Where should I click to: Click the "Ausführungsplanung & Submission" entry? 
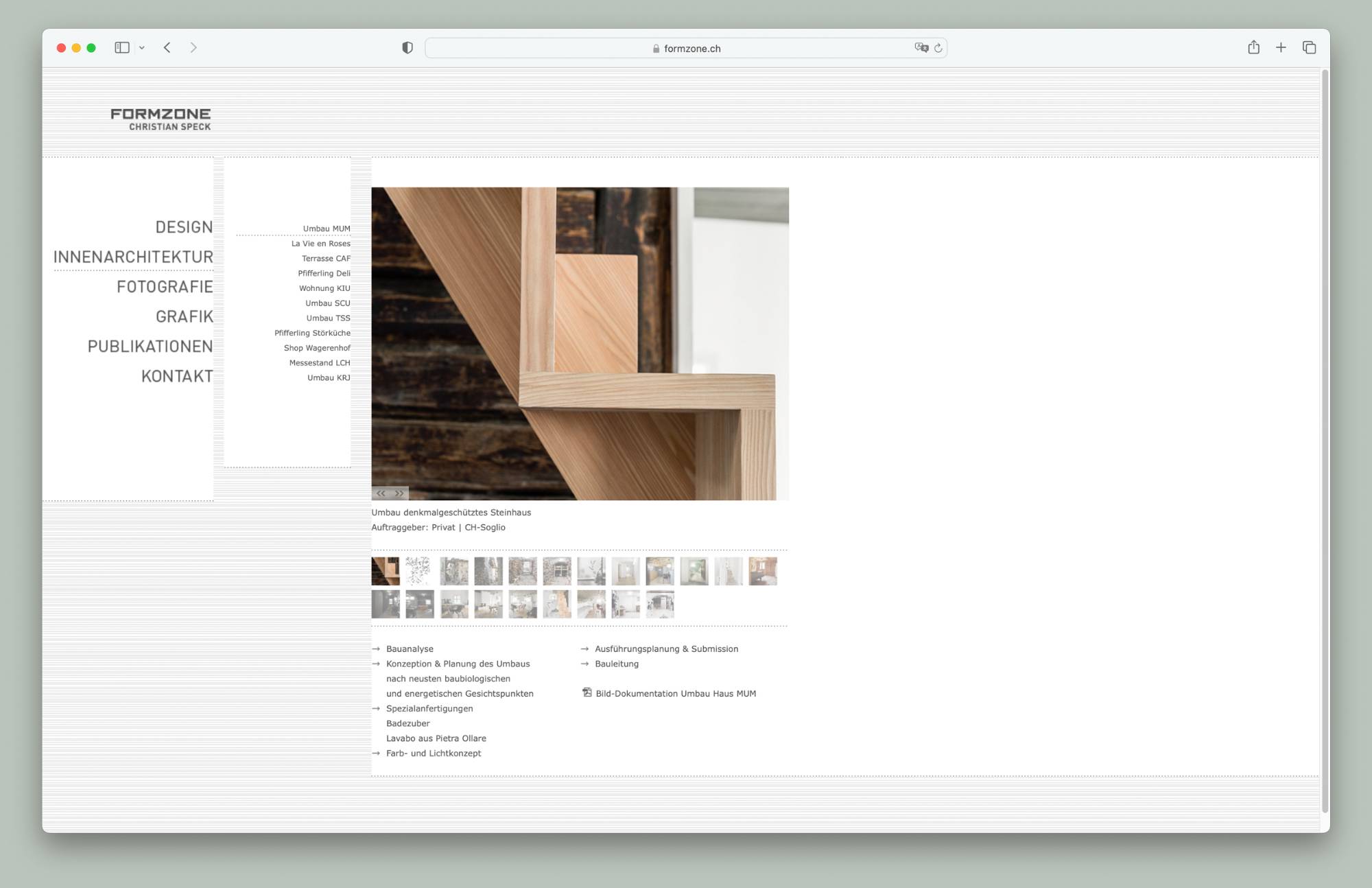(667, 649)
